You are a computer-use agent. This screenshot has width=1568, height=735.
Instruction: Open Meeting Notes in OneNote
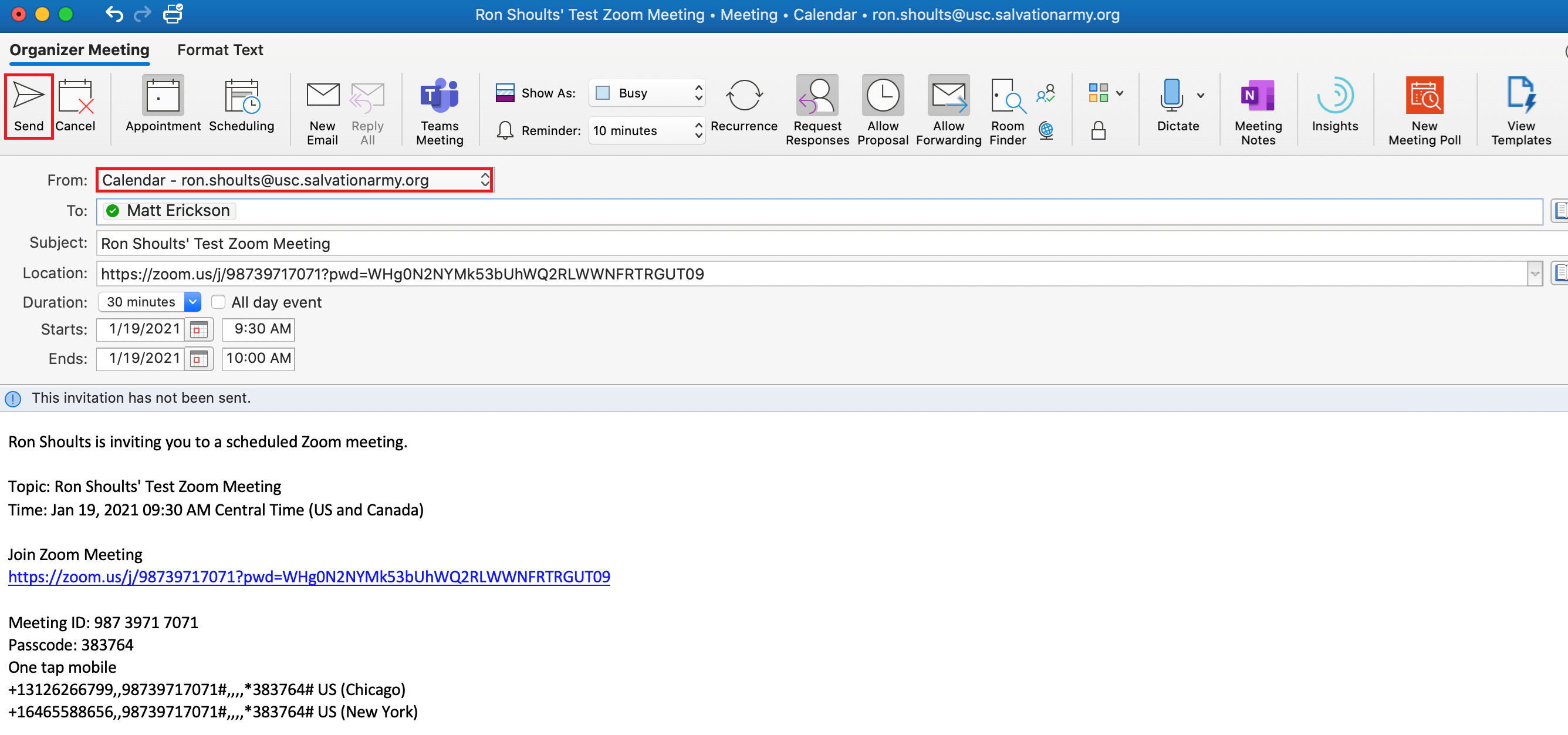pos(1257,97)
